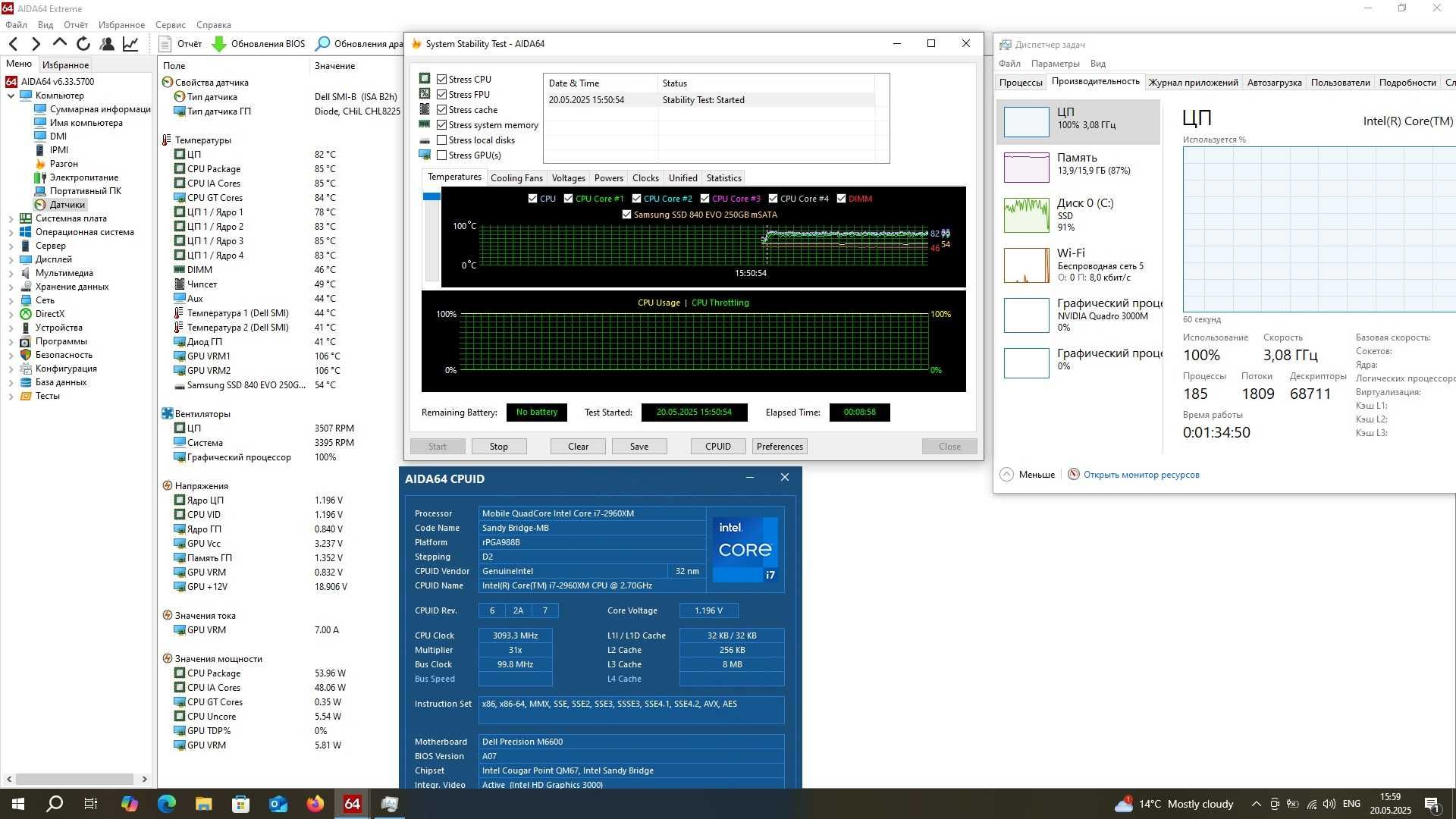The width and height of the screenshot is (1456, 819).
Task: Open Preferences in stability test
Action: click(780, 447)
